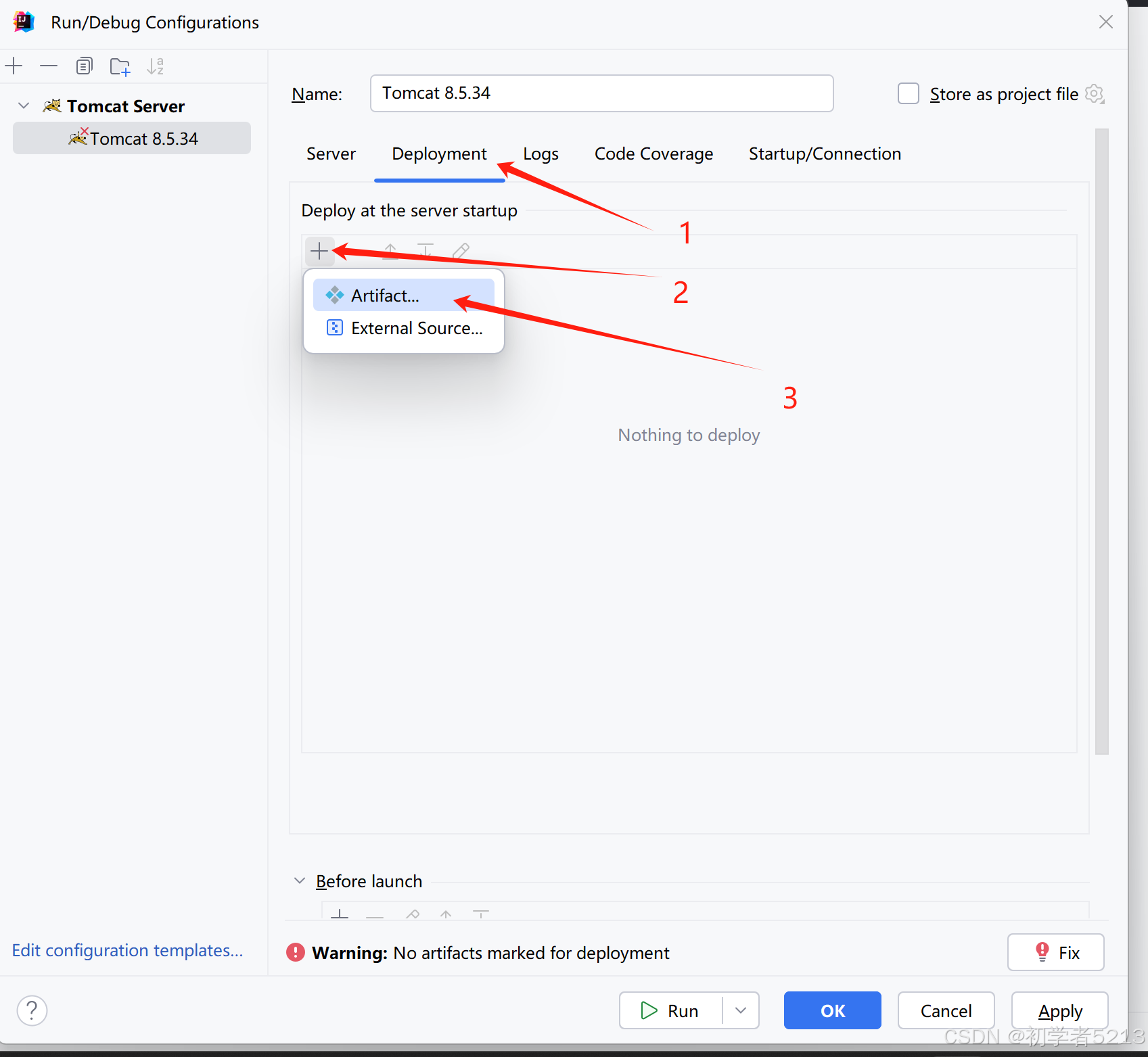The image size is (1148, 1057).
Task: Click the red warning icon
Action: pos(296,952)
